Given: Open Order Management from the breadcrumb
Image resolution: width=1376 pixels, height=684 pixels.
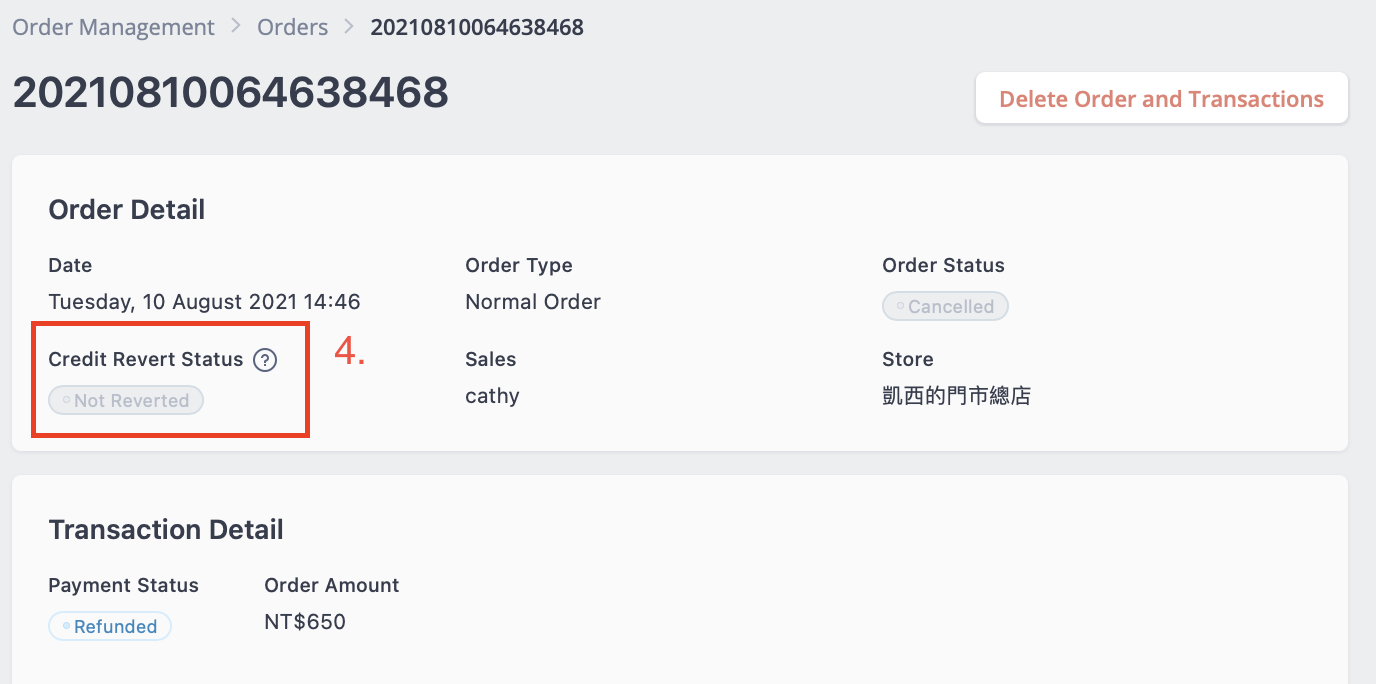Looking at the screenshot, I should click(112, 27).
